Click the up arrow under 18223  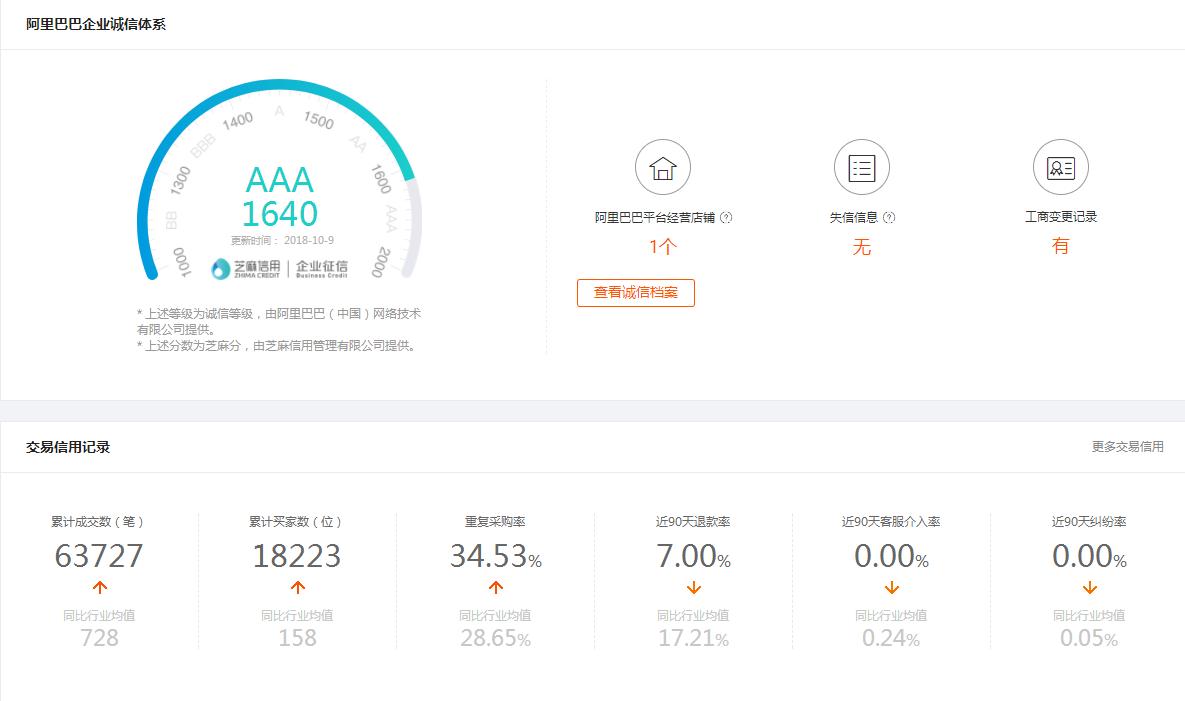(x=297, y=587)
